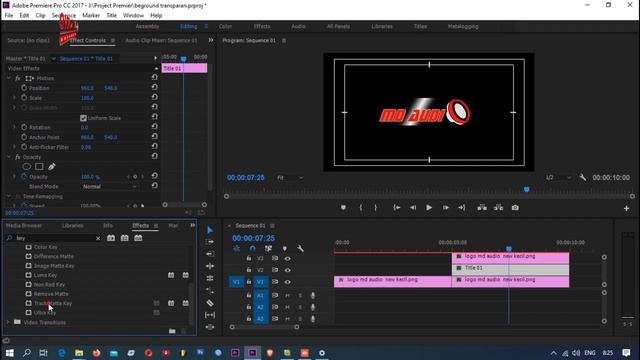
Task: Toggle Snap magnet in timeline
Action: coord(252,249)
